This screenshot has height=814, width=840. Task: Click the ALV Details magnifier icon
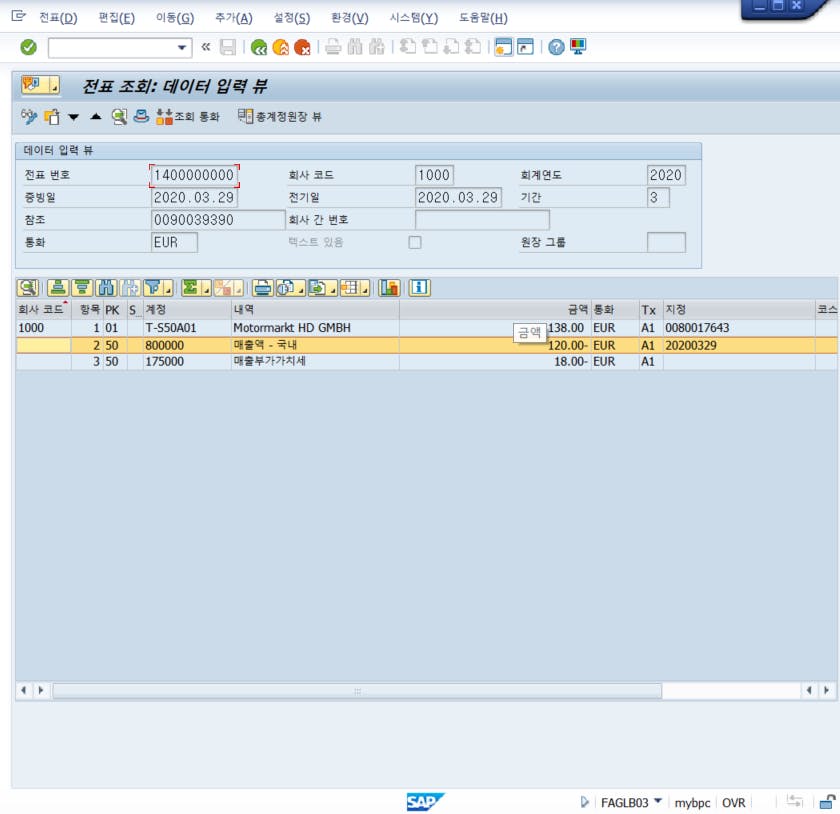[28, 288]
